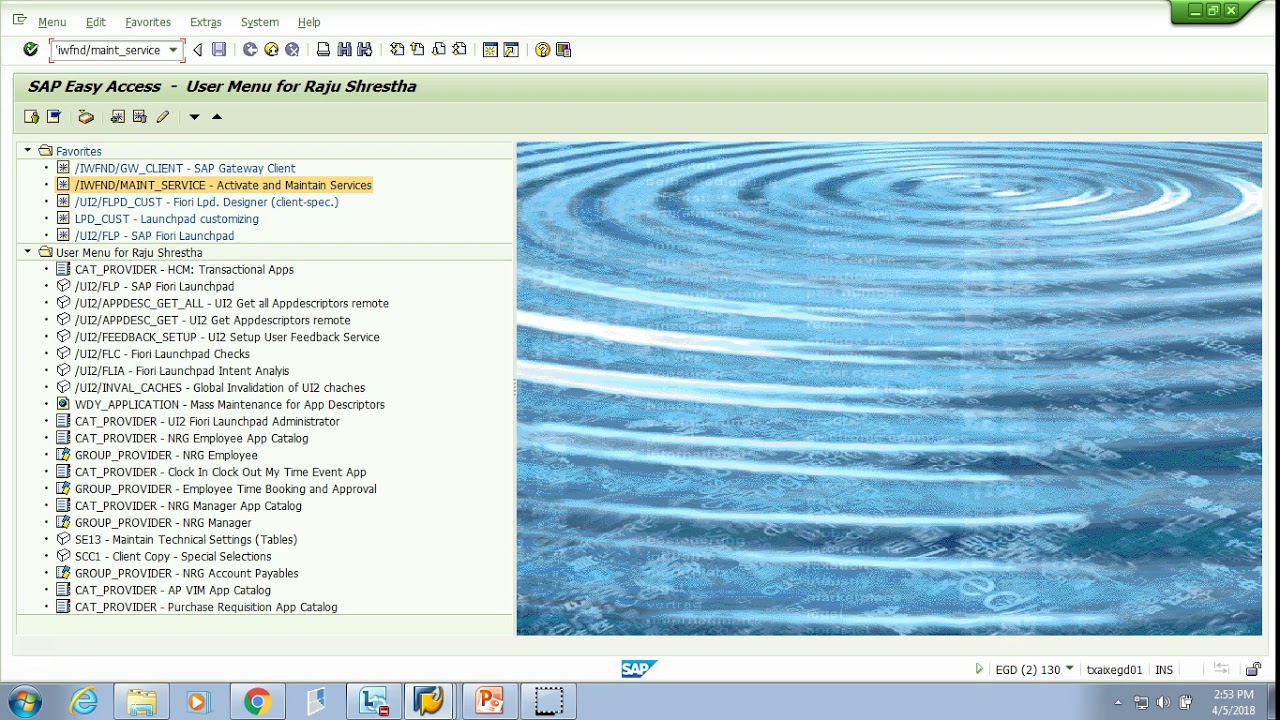Open the Extras menu
Image resolution: width=1280 pixels, height=720 pixels.
point(206,22)
